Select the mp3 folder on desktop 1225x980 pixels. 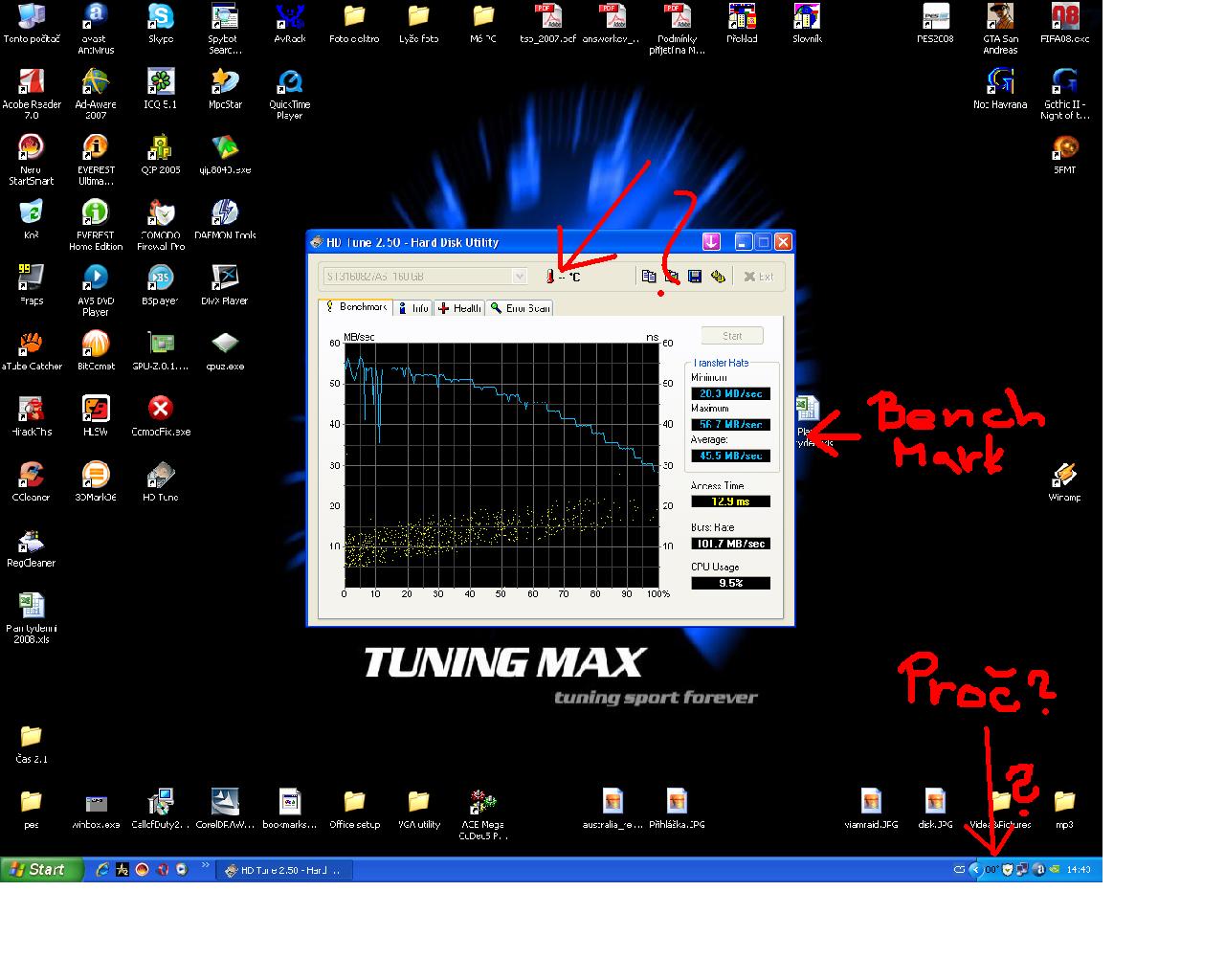pyautogui.click(x=1064, y=809)
